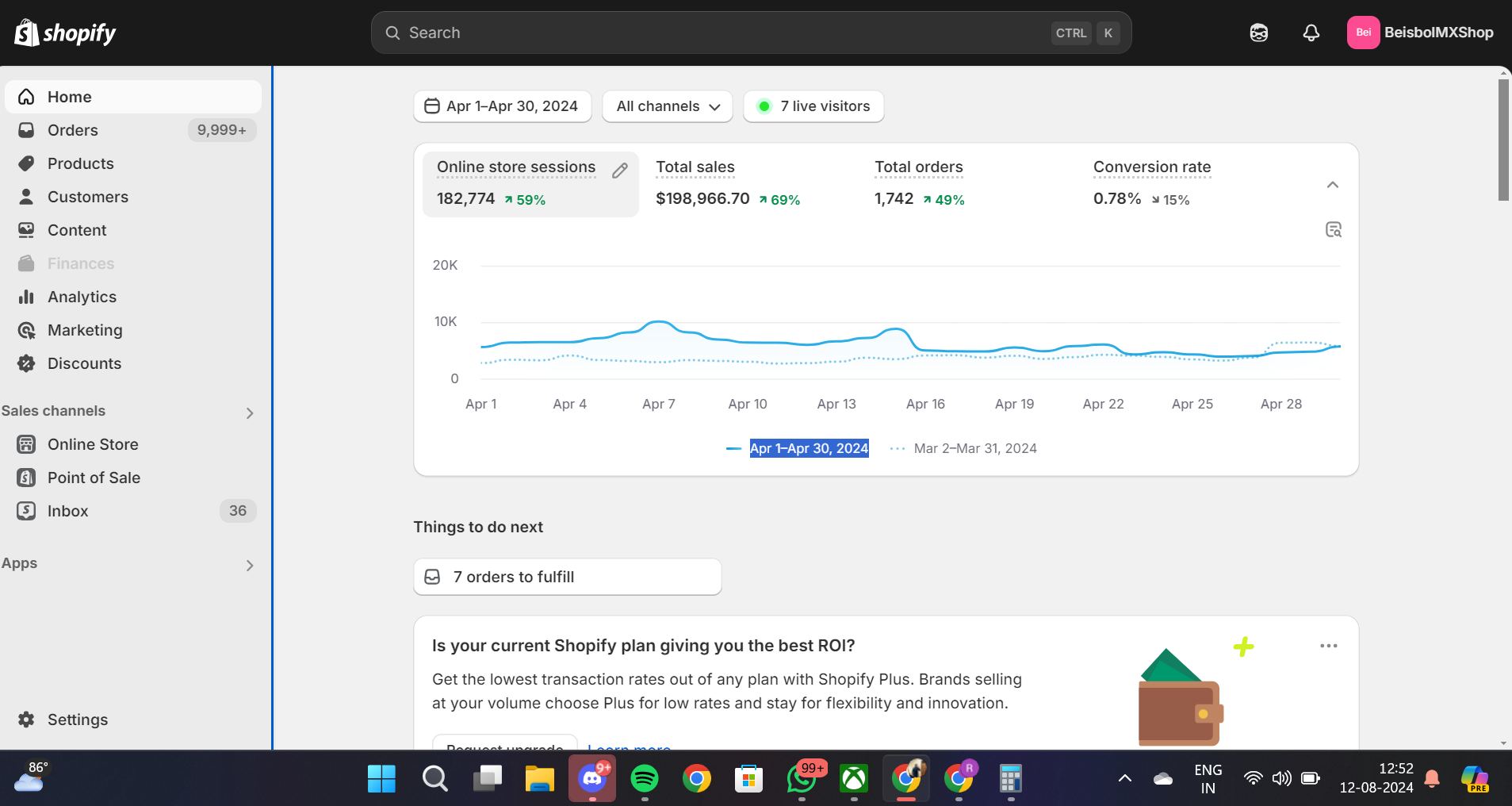Open the first Chrome icon next to Spotify
The width and height of the screenshot is (1512, 806).
coord(697,779)
